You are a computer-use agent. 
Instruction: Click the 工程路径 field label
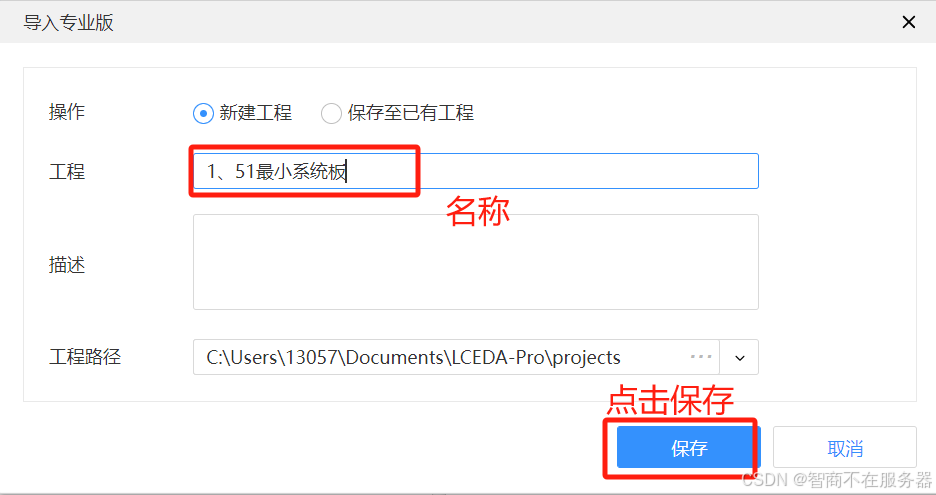(85, 357)
